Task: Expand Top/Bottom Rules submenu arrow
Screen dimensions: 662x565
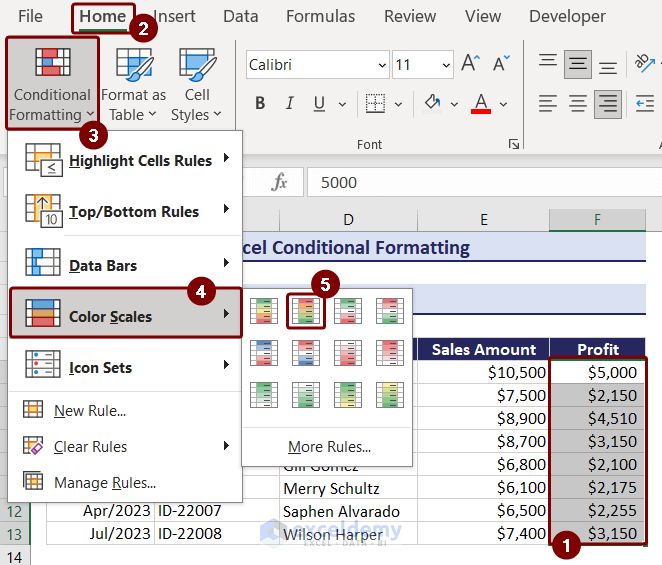Action: coord(226,209)
